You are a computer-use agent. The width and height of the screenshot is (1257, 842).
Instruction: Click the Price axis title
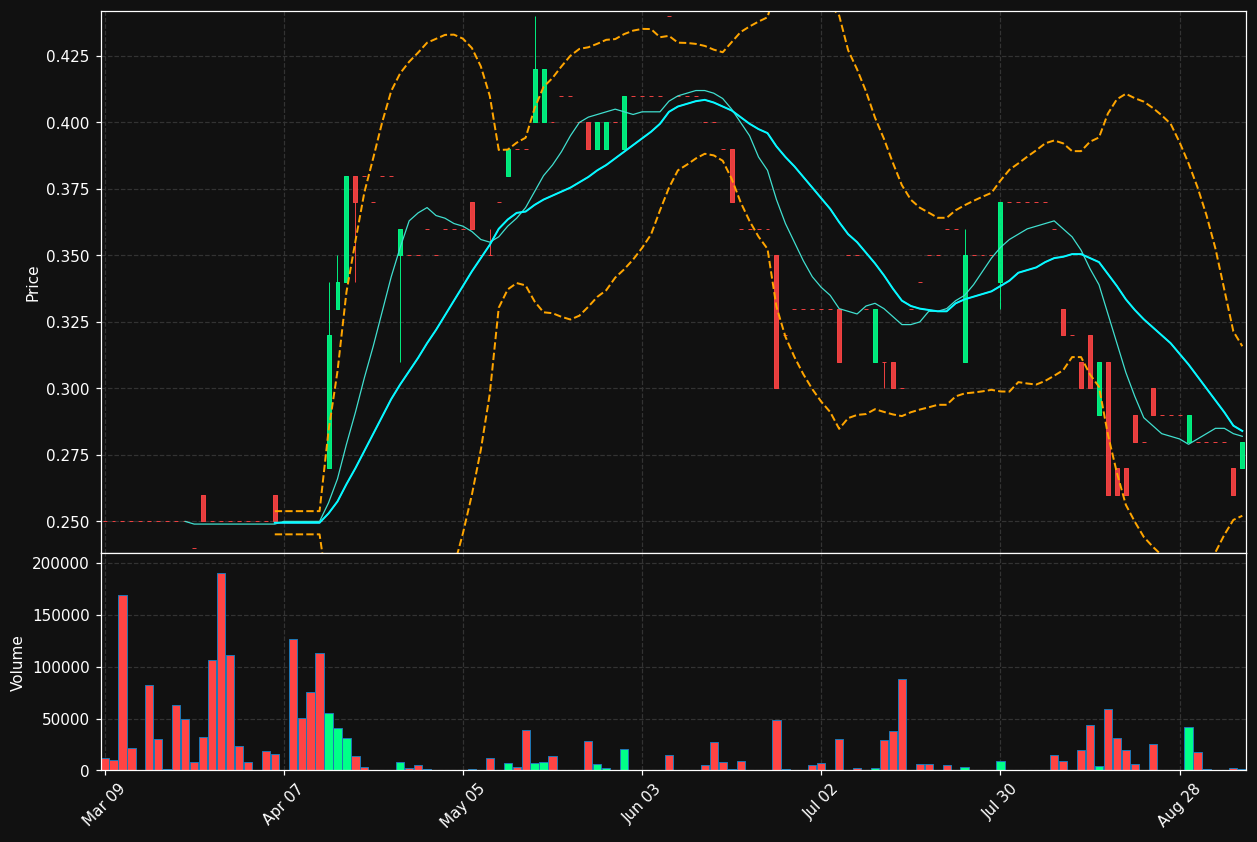(33, 283)
